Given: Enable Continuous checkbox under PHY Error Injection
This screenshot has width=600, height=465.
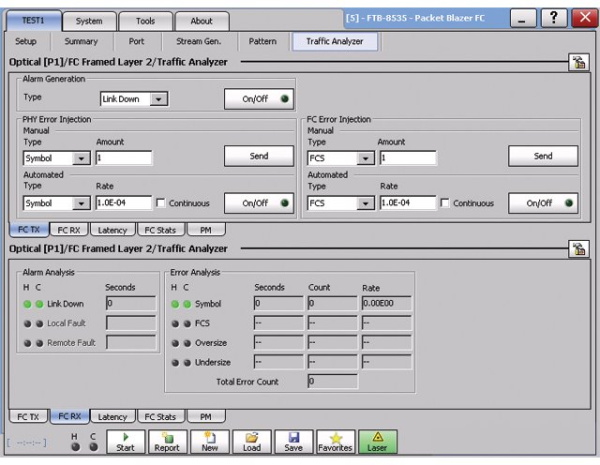Looking at the screenshot, I should [x=161, y=203].
